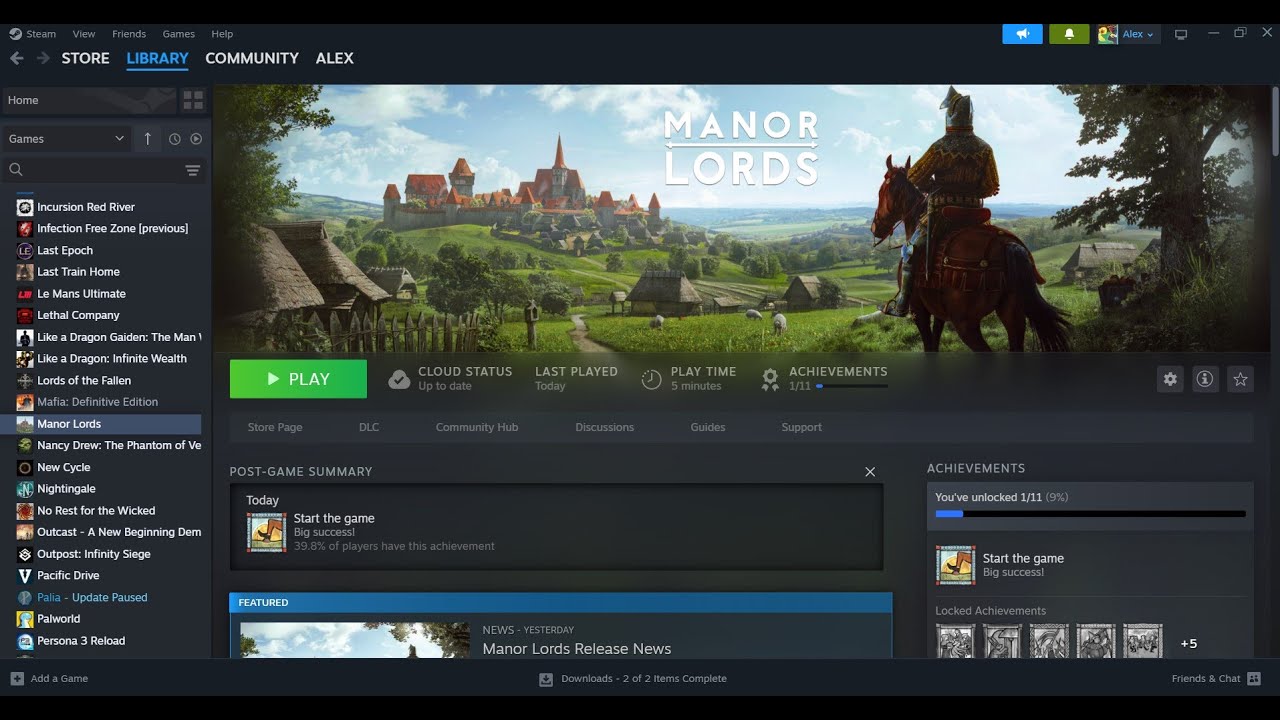
Task: Open the View menu
Action: [84, 34]
